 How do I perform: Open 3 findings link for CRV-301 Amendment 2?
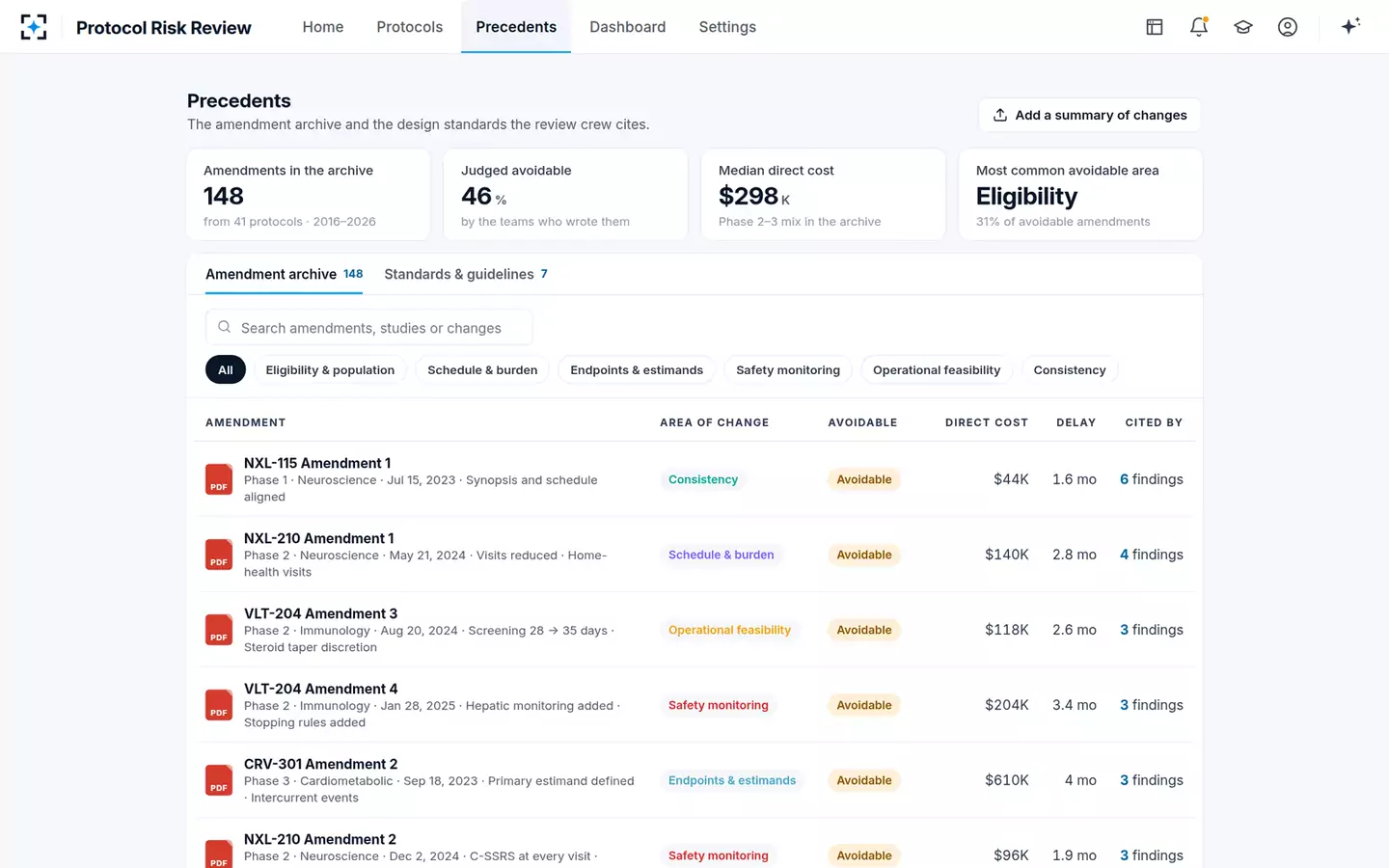1152,780
